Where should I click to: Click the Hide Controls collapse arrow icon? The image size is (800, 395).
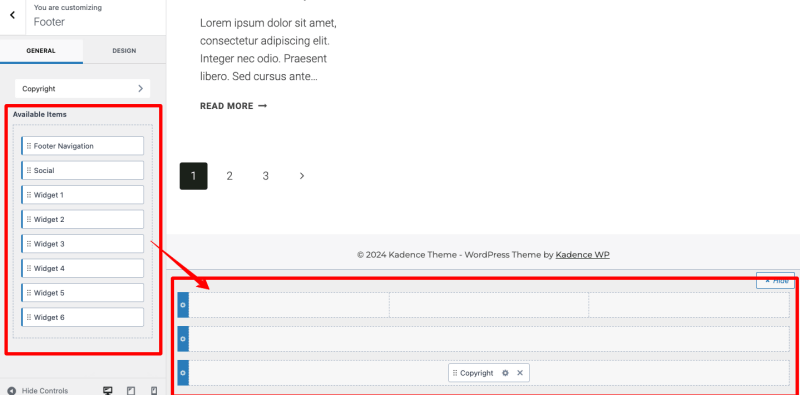point(11,391)
